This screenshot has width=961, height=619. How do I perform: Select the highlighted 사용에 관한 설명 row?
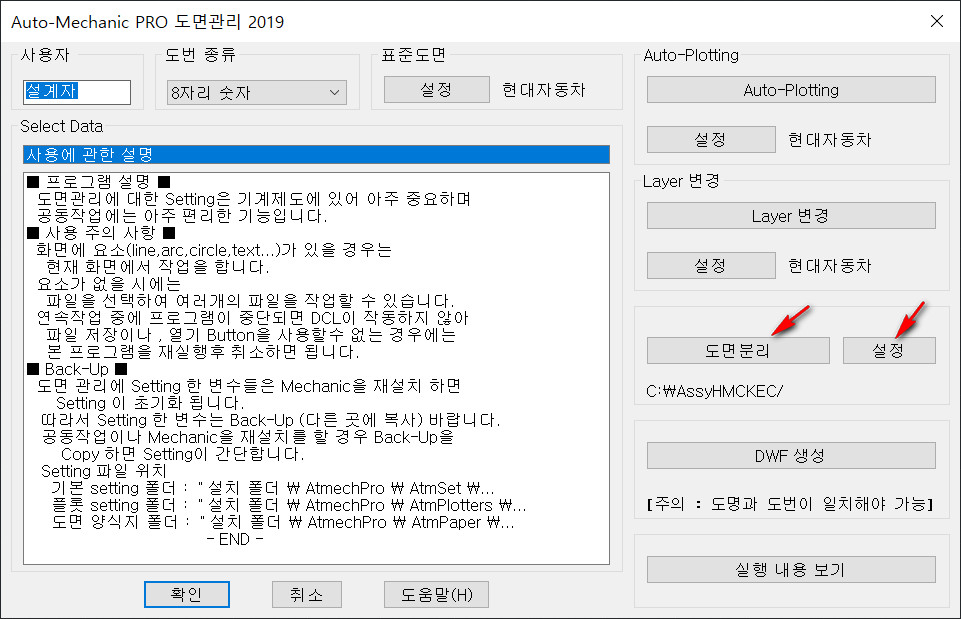pyautogui.click(x=315, y=155)
